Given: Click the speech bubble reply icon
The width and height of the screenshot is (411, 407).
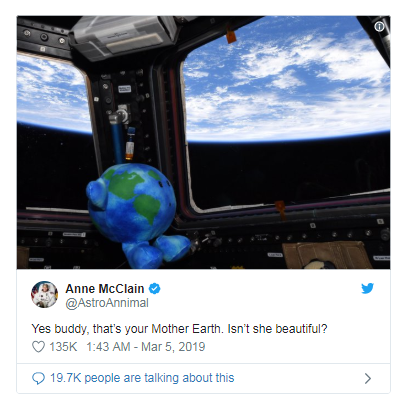Looking at the screenshot, I should point(38,378).
